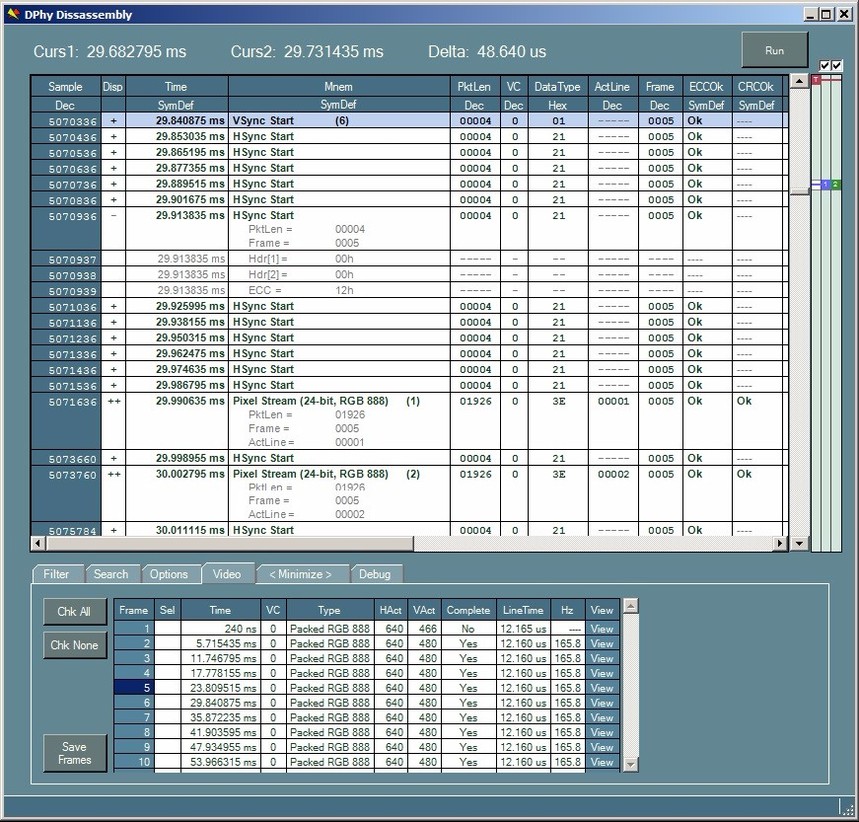Viewport: 859px width, 822px height.
Task: Click View for frame 10
Action: 602,762
